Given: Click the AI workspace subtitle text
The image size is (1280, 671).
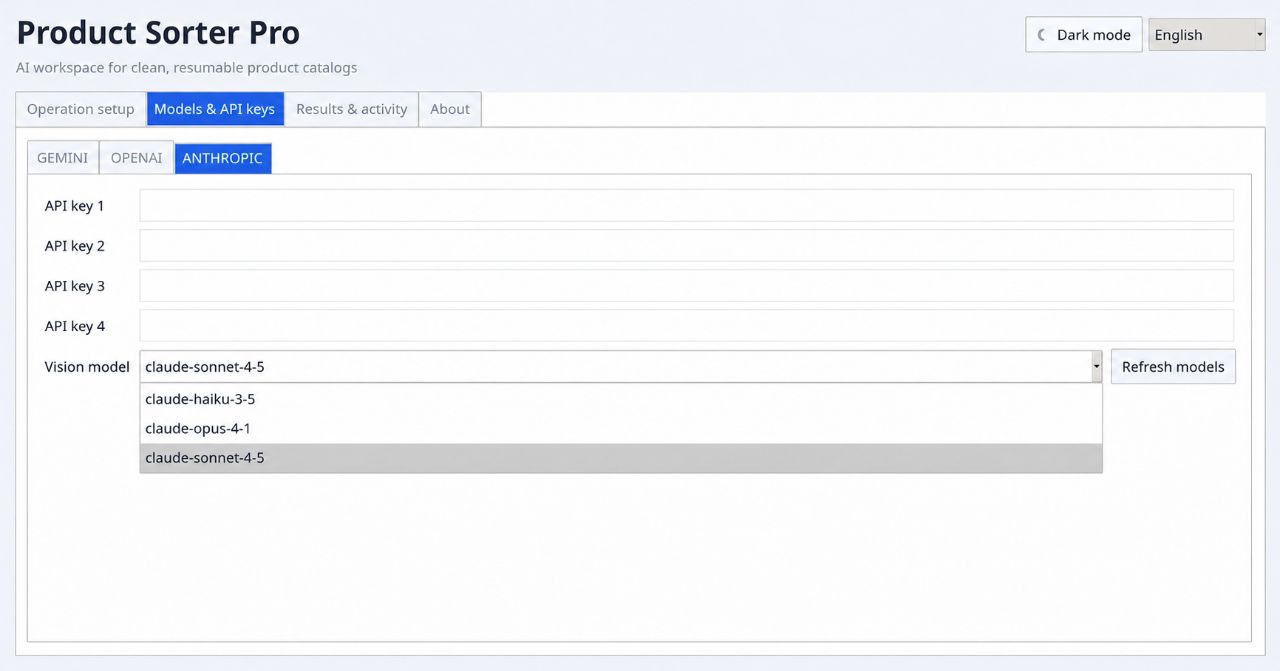Looking at the screenshot, I should coord(186,68).
